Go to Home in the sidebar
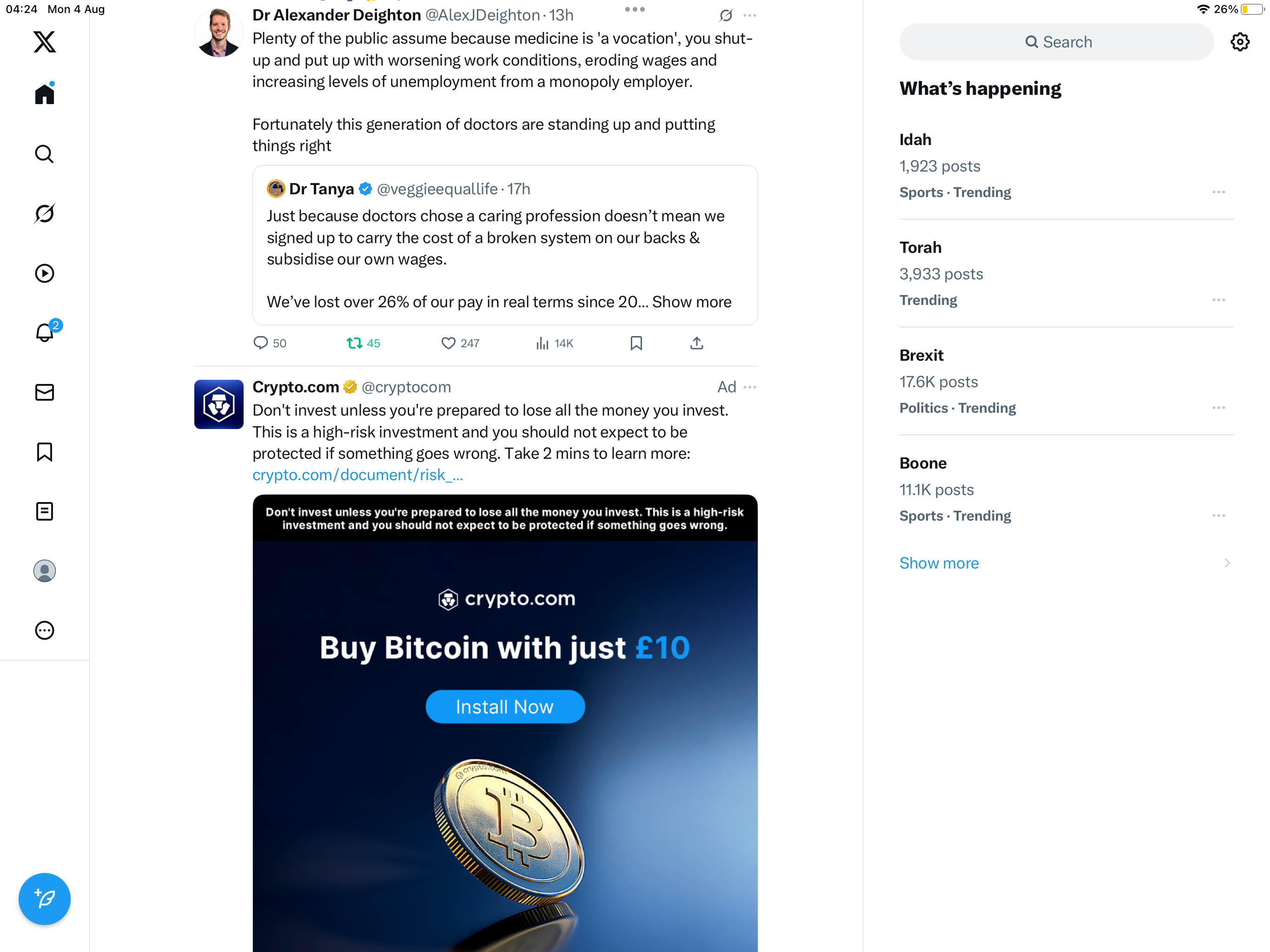Screen dimensions: 1270x952 click(44, 94)
